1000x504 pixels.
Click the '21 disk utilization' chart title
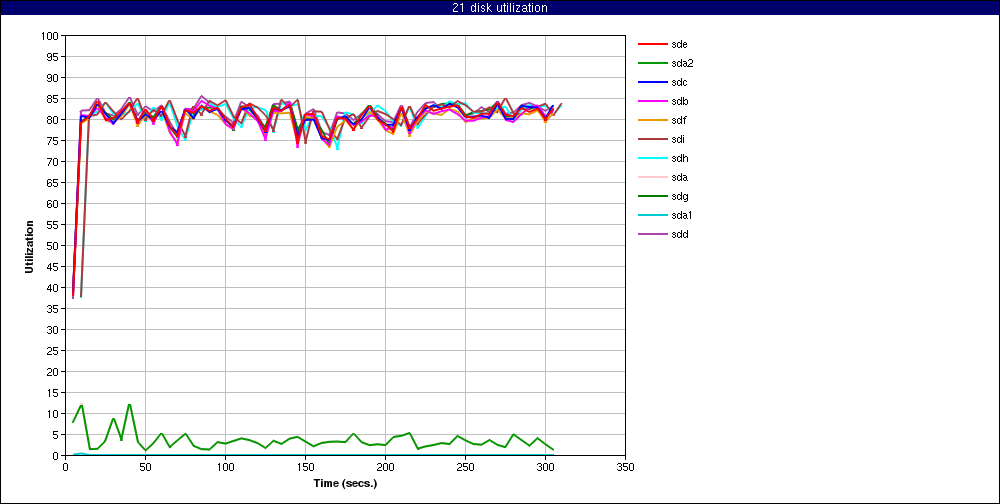499,8
